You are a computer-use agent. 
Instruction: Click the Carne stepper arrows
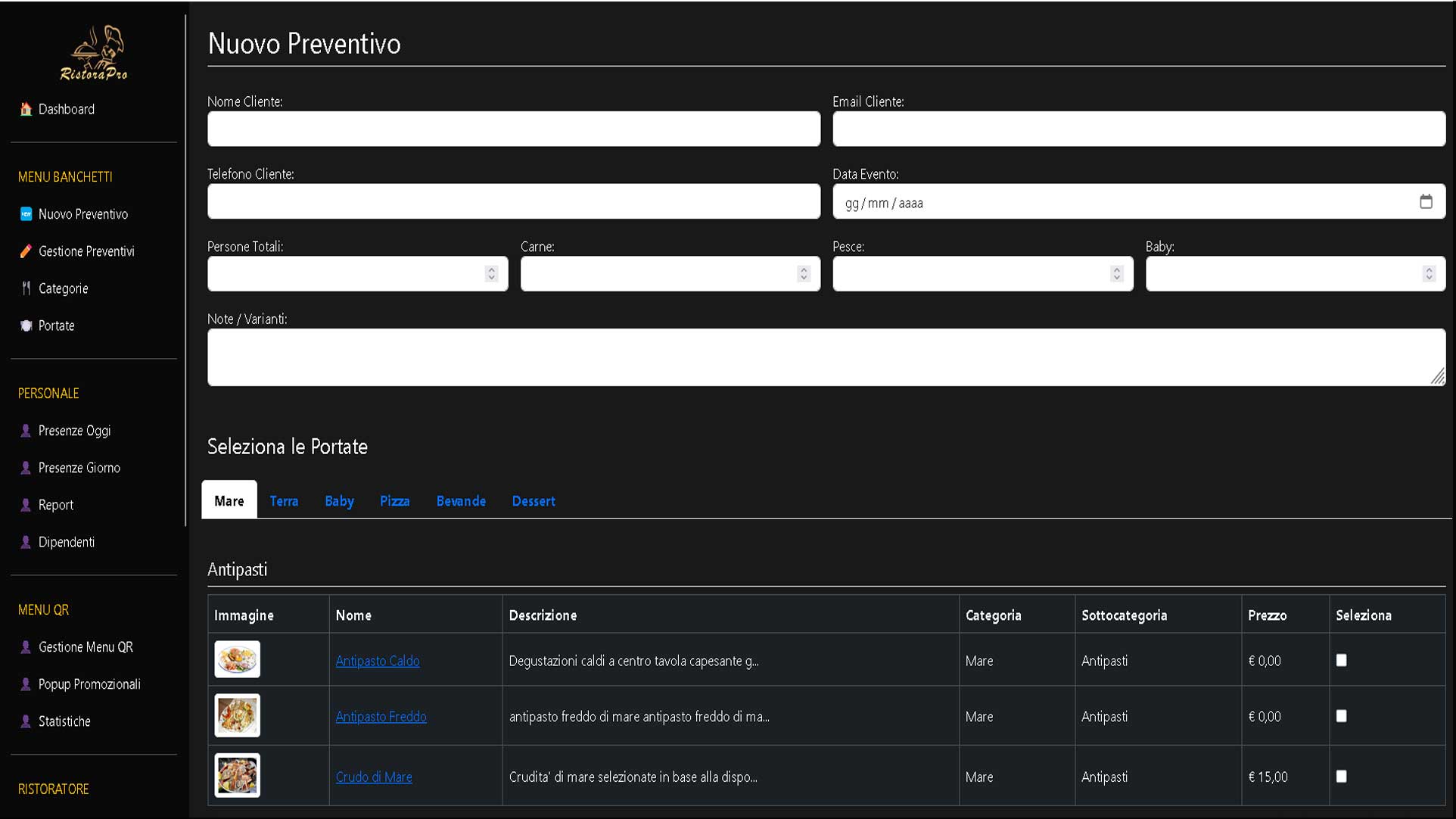[x=804, y=273]
